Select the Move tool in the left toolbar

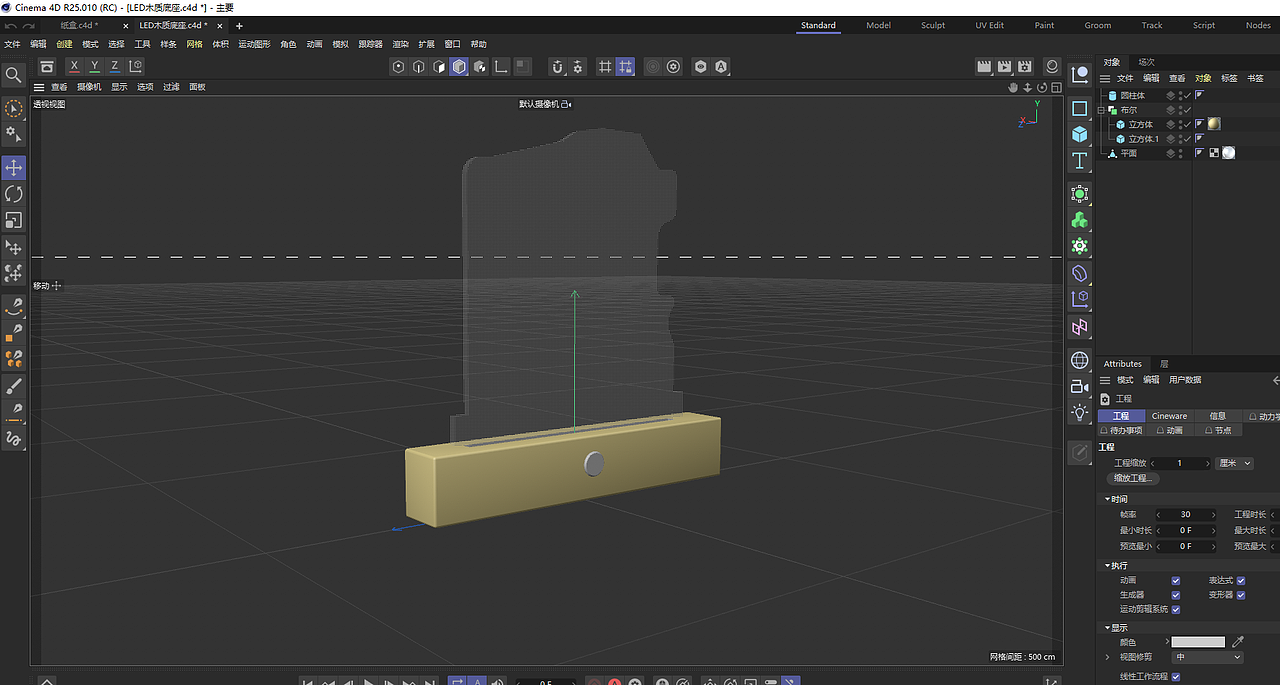[13, 167]
